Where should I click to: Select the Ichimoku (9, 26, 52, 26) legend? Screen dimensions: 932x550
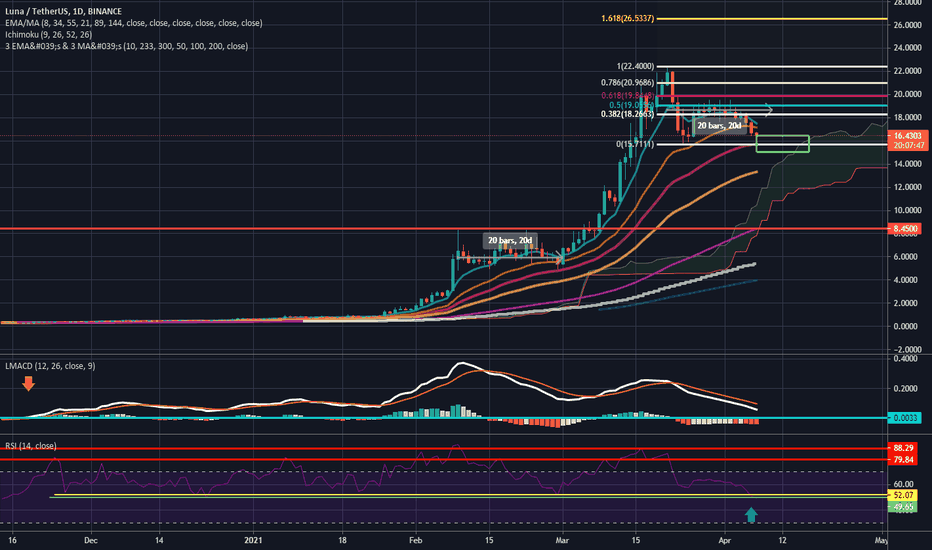click(x=49, y=34)
